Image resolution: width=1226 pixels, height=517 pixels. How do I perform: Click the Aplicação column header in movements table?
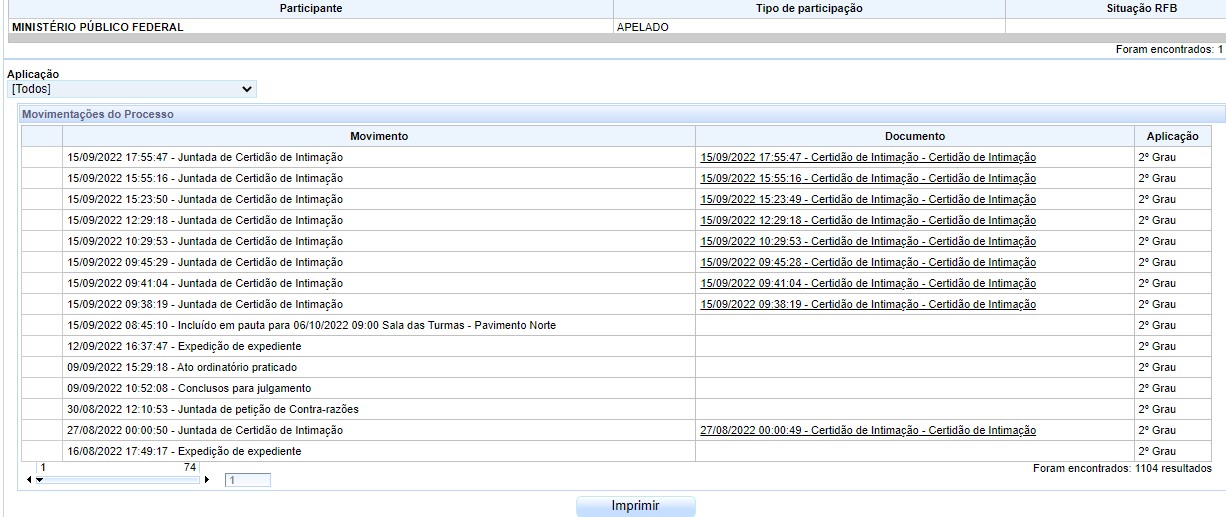pyautogui.click(x=1173, y=136)
